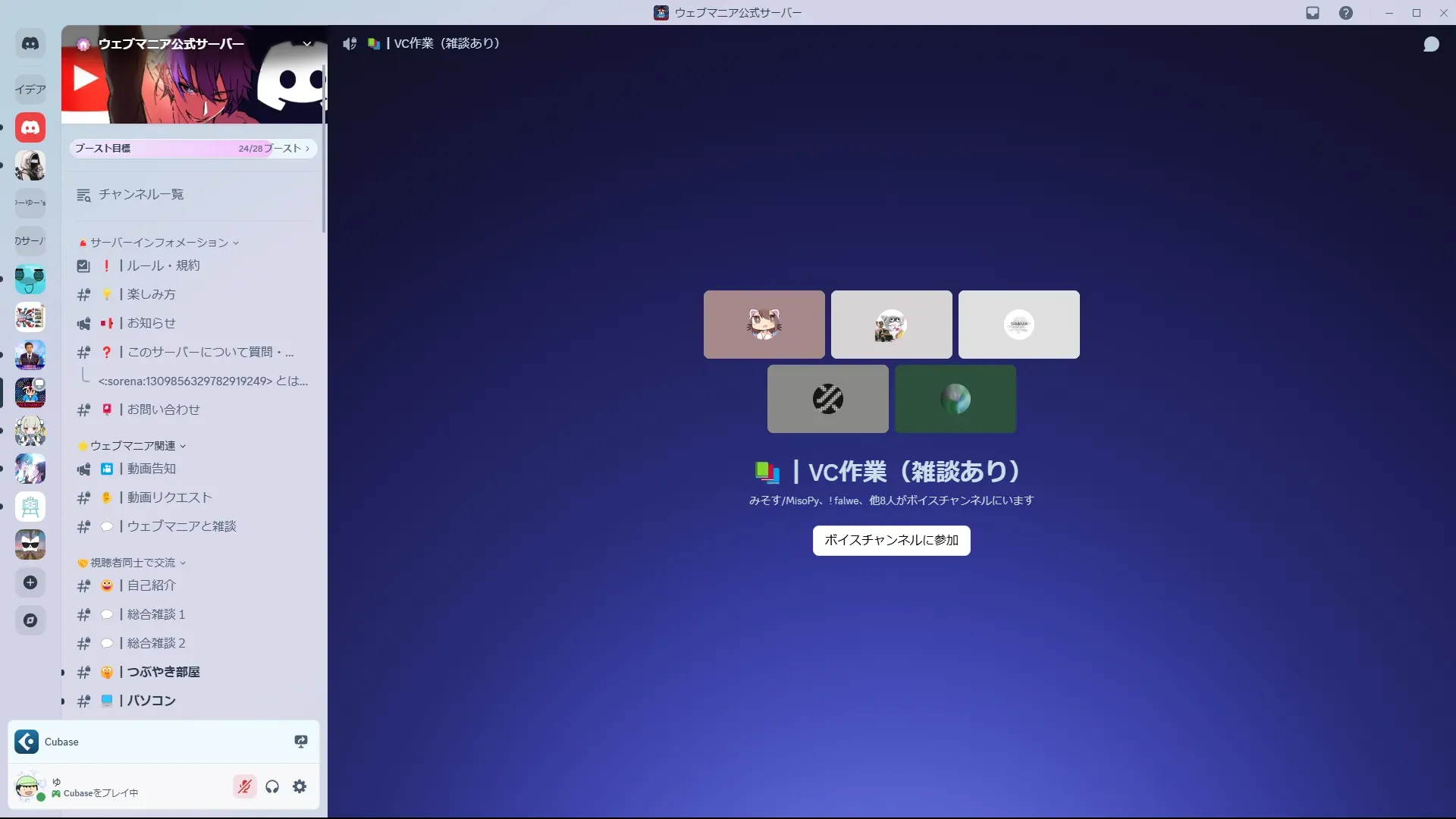
Task: Open the inbox icon in title bar
Action: [1313, 13]
